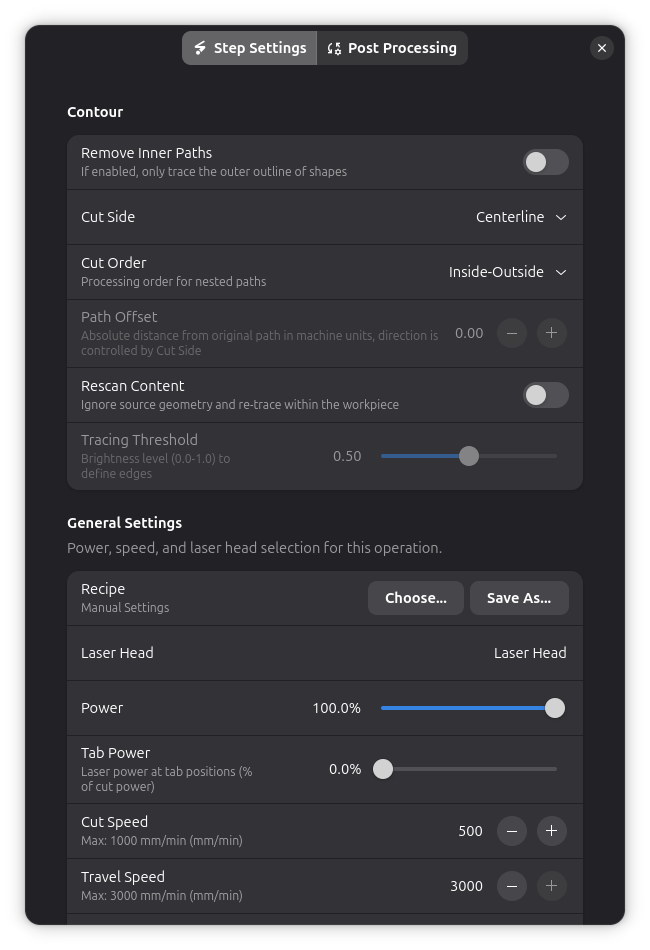The width and height of the screenshot is (650, 950).
Task: Click the Power slider handle
Action: pyautogui.click(x=555, y=708)
